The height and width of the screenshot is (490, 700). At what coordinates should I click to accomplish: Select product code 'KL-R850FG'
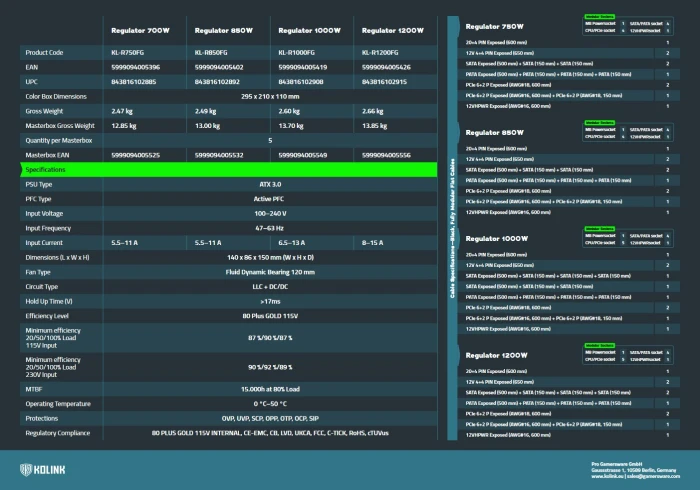[211, 53]
